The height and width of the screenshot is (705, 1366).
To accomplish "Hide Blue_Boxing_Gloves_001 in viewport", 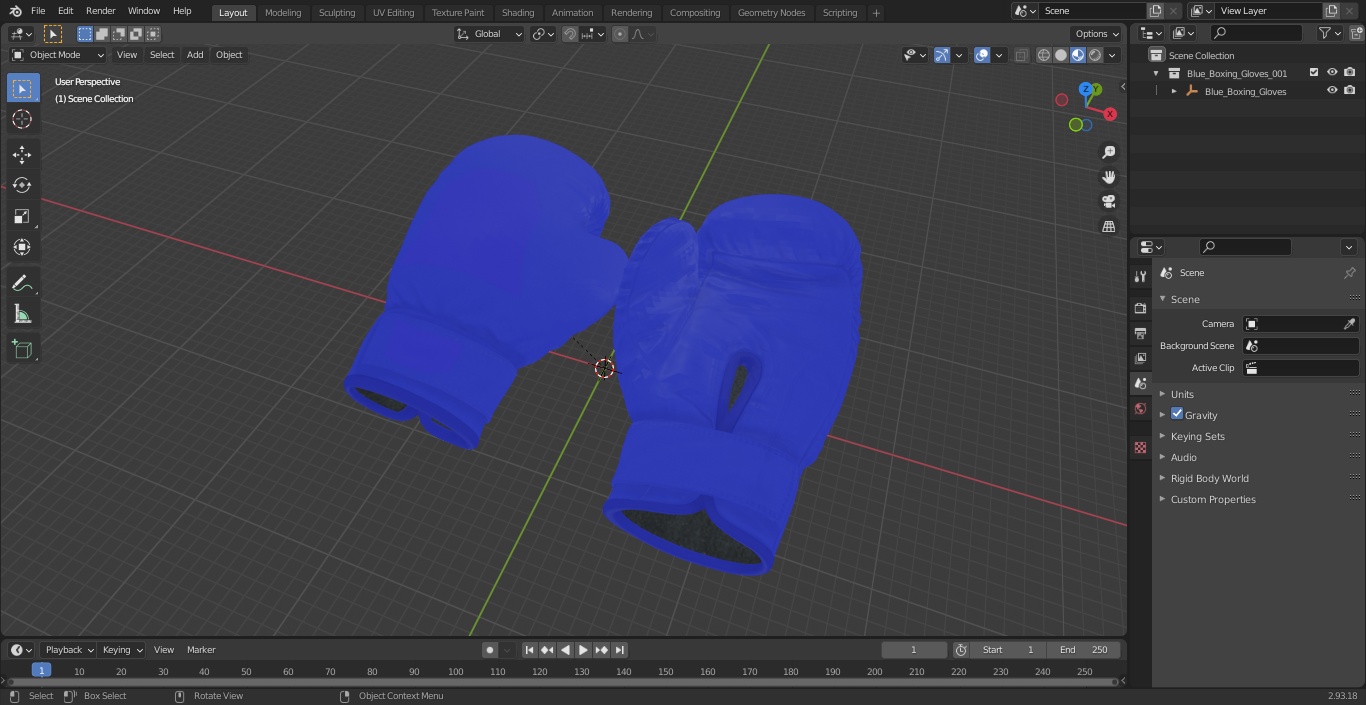I will coord(1332,73).
